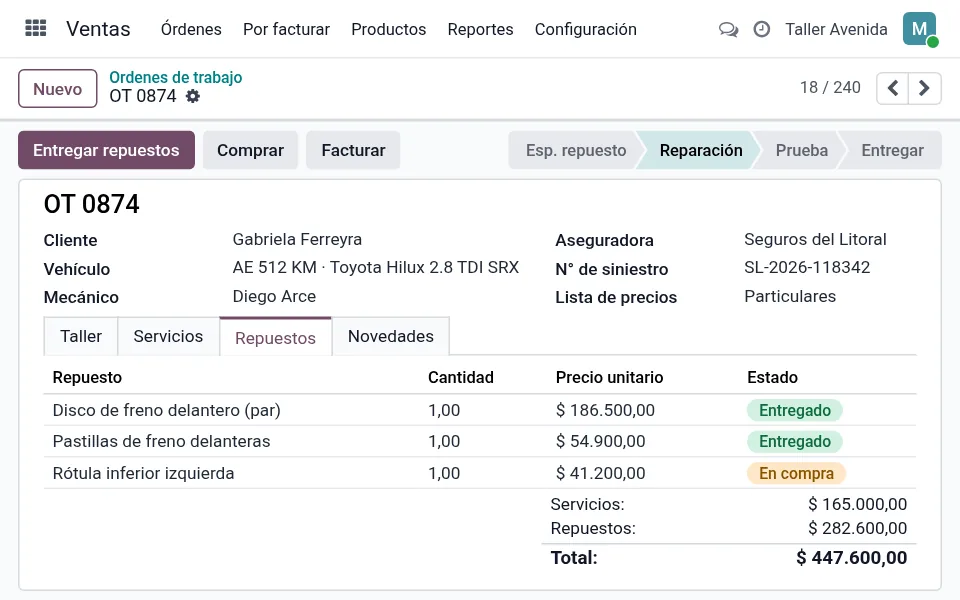Sort by the Cantidad column header
This screenshot has width=960, height=600.
(x=460, y=377)
